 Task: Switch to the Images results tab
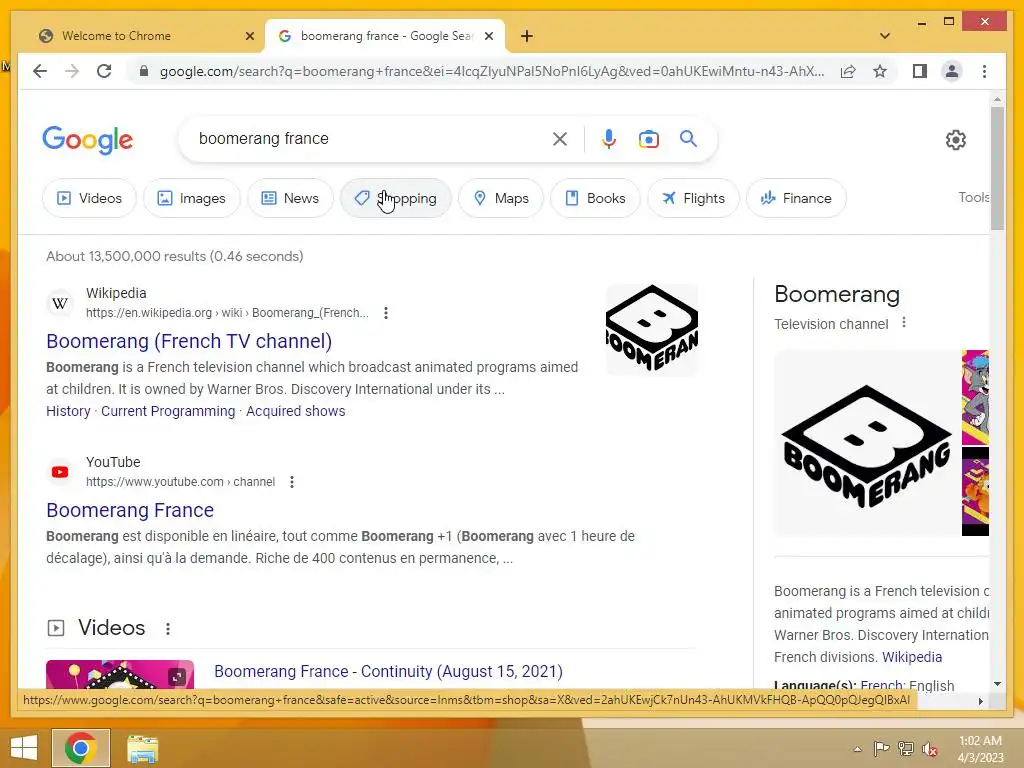(192, 198)
